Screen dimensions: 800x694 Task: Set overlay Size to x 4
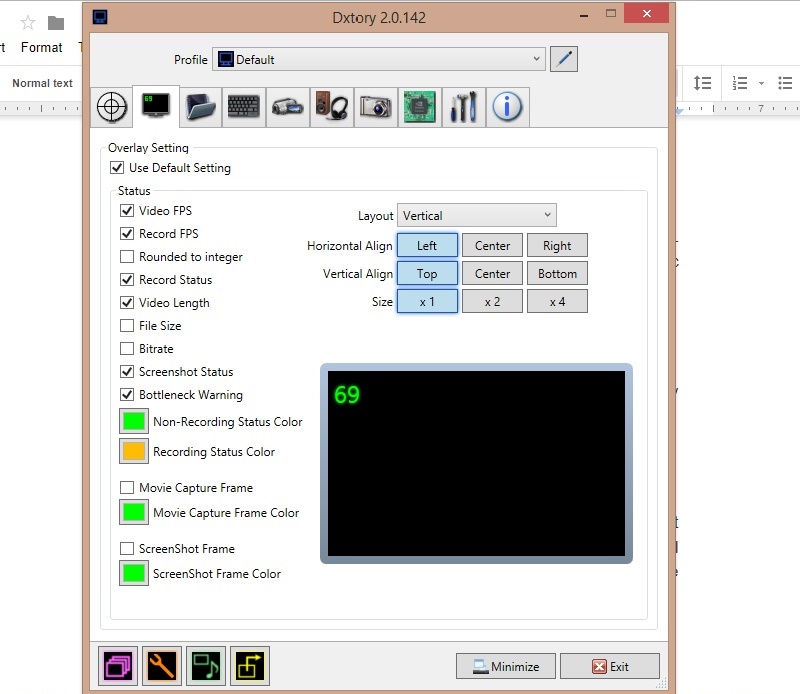click(x=557, y=302)
